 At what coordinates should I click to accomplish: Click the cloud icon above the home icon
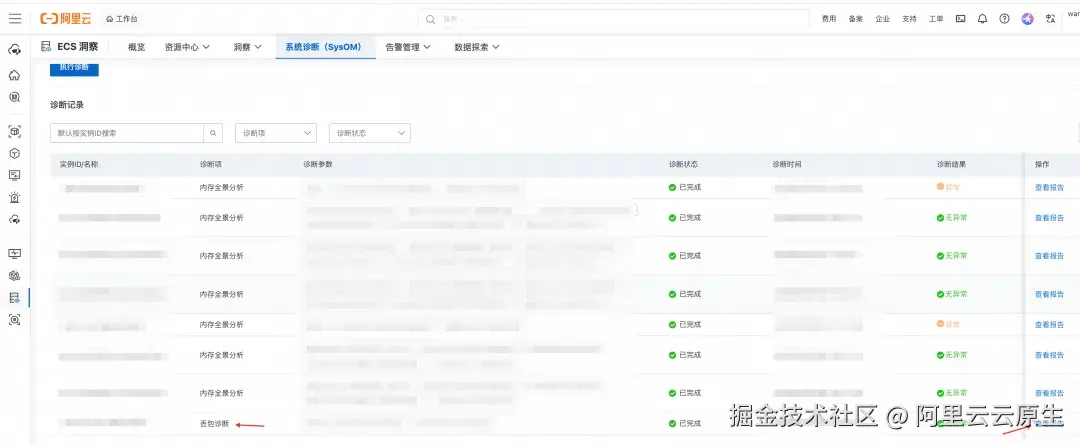(x=14, y=50)
